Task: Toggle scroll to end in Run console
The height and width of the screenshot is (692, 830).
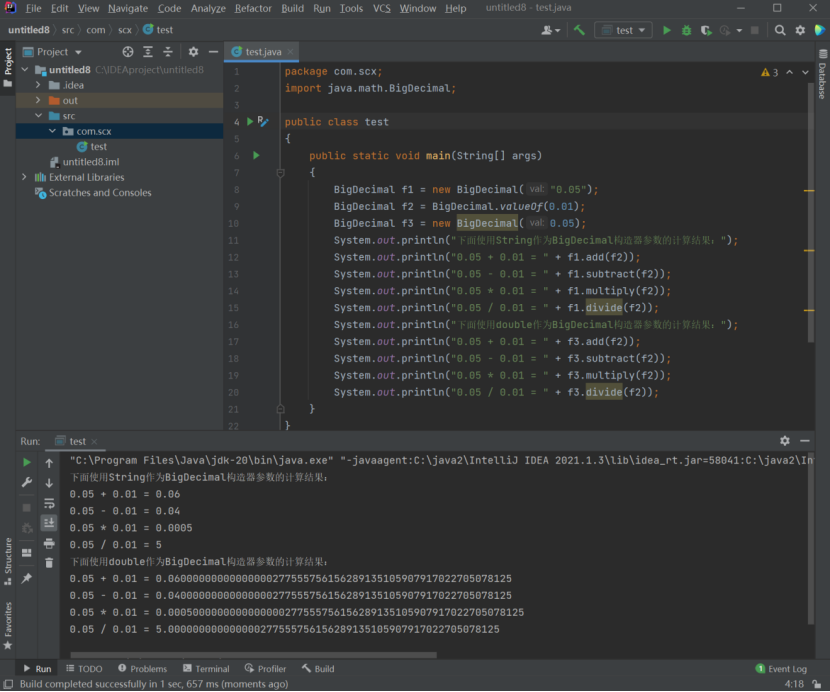Action: (49, 523)
